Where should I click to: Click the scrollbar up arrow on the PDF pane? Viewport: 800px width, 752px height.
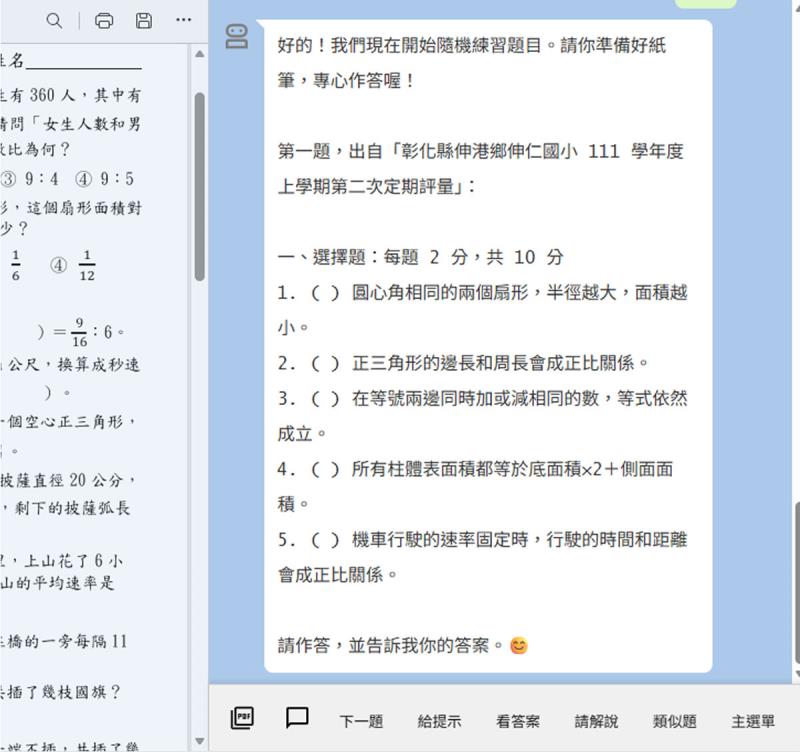click(199, 53)
